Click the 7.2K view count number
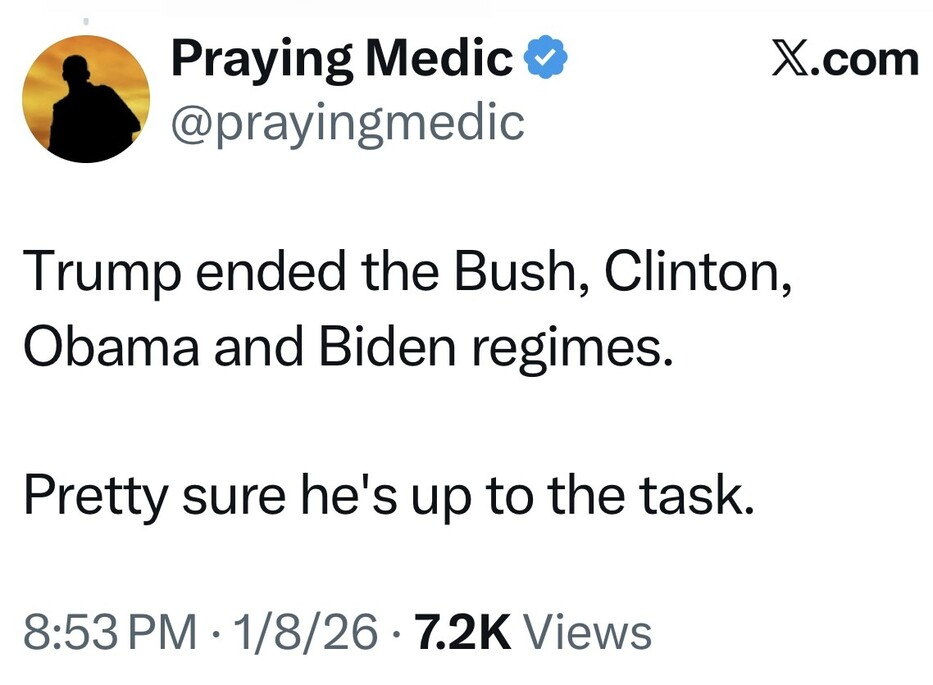 (x=463, y=632)
